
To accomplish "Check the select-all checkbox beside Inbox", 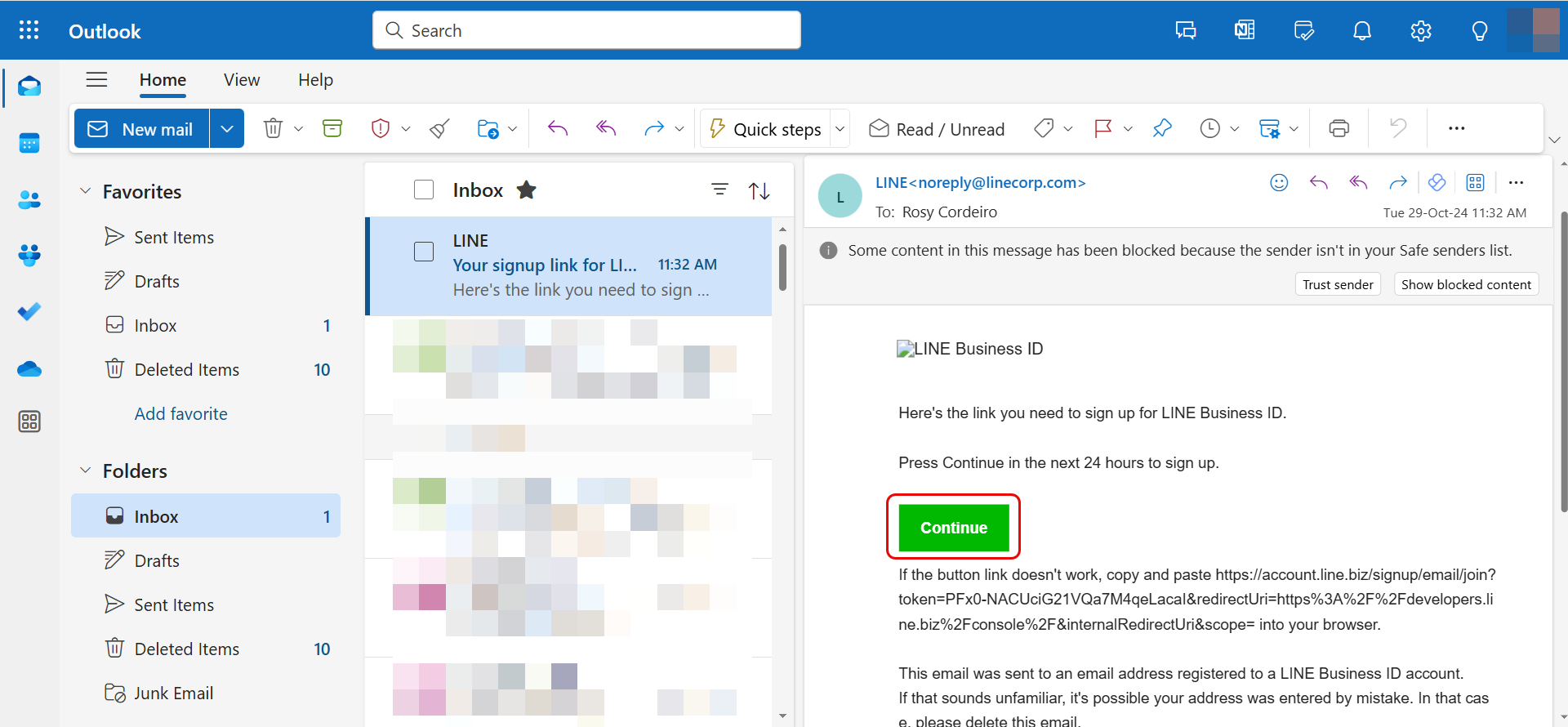I will pos(424,190).
